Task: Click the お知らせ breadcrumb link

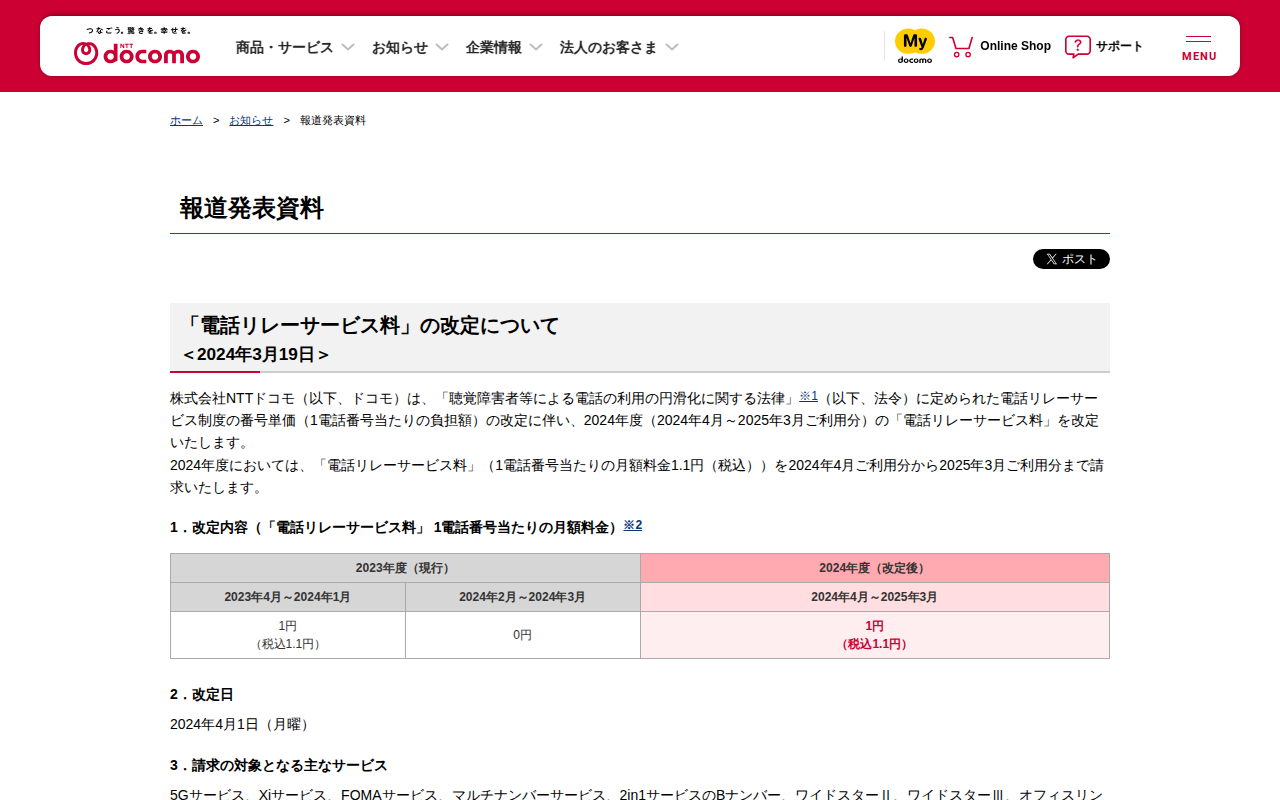Action: click(251, 120)
